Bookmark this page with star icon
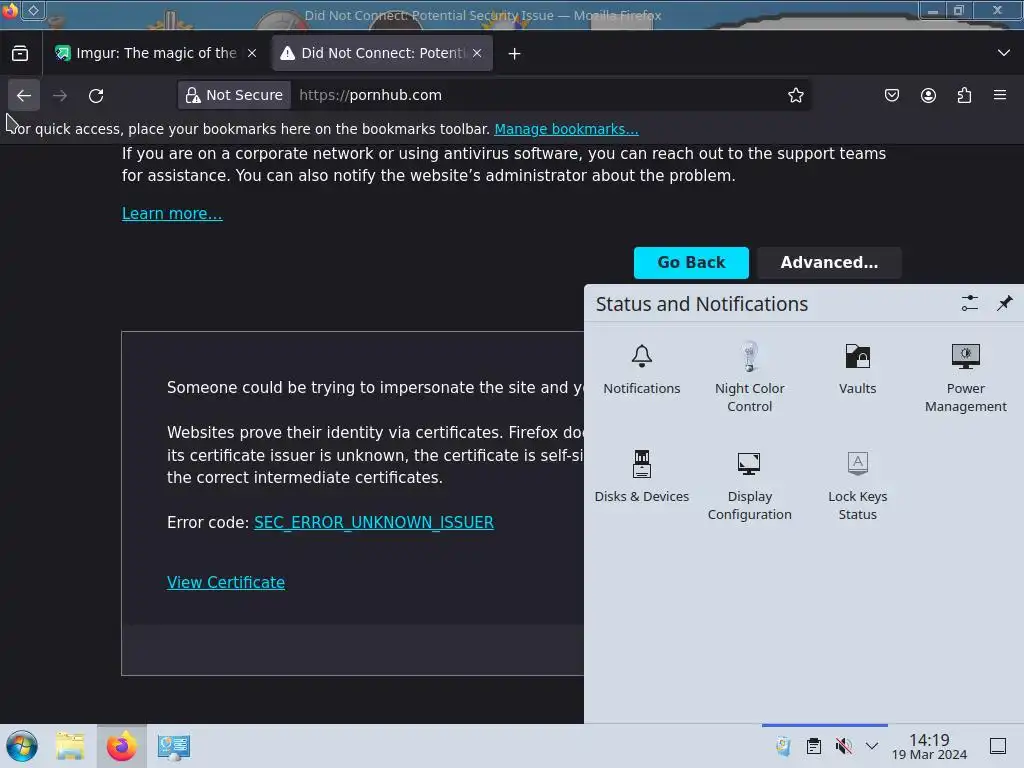 click(795, 95)
